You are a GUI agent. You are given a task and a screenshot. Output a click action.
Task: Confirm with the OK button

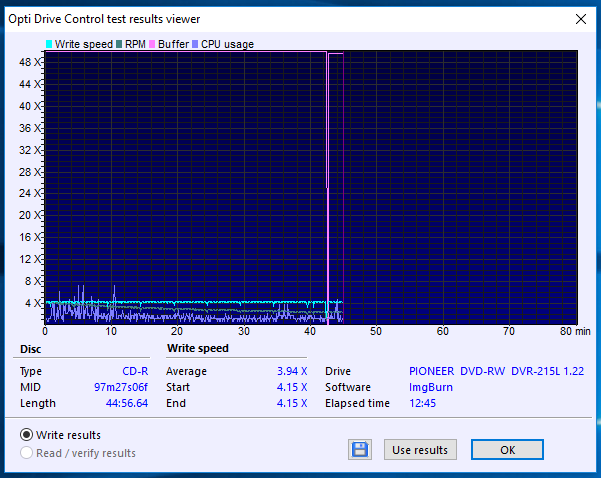point(507,450)
